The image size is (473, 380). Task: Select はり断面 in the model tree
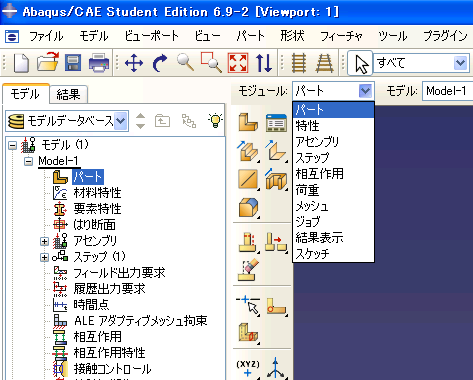tap(94, 225)
